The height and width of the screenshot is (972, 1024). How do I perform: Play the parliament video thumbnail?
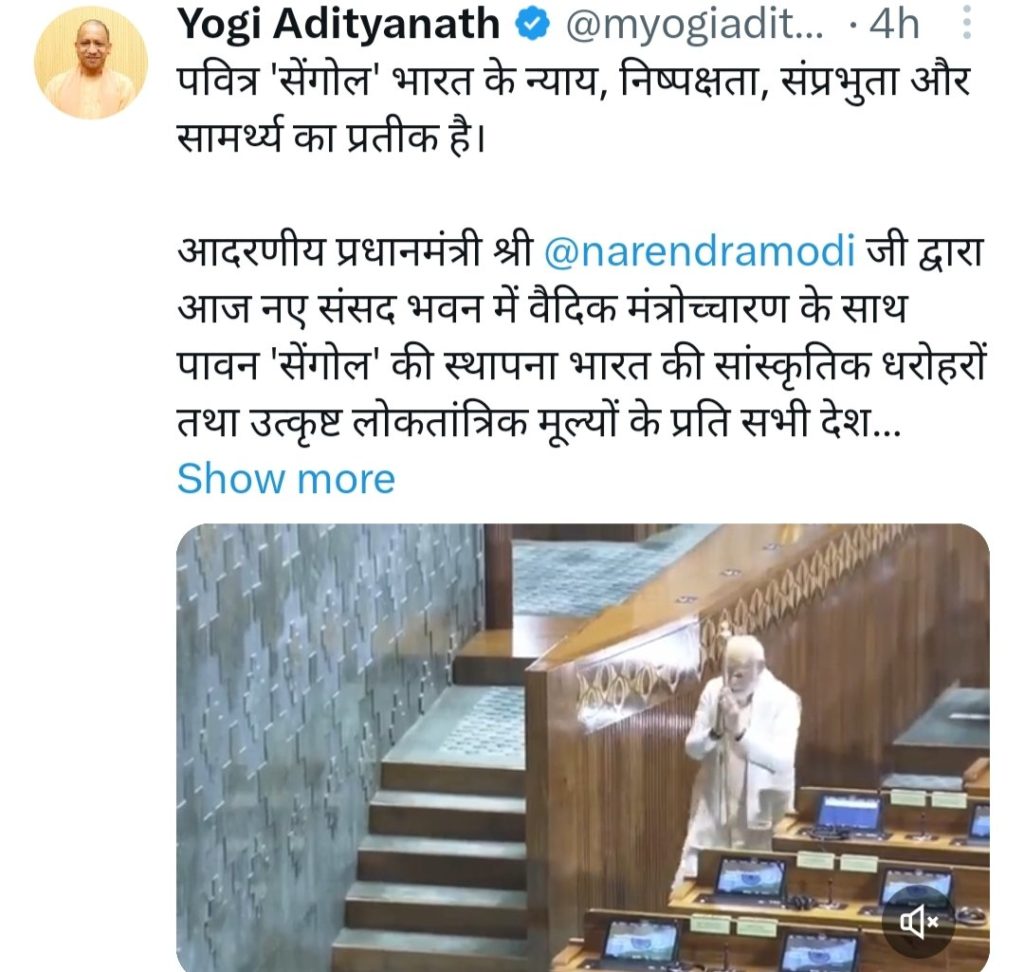(583, 747)
